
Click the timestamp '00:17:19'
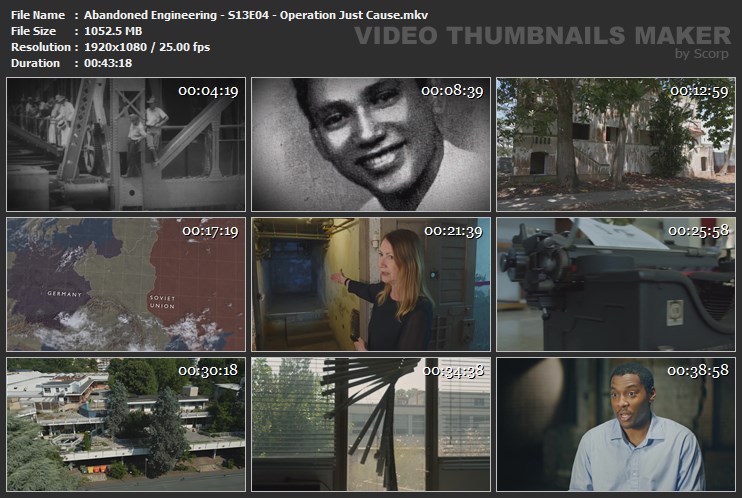[210, 231]
